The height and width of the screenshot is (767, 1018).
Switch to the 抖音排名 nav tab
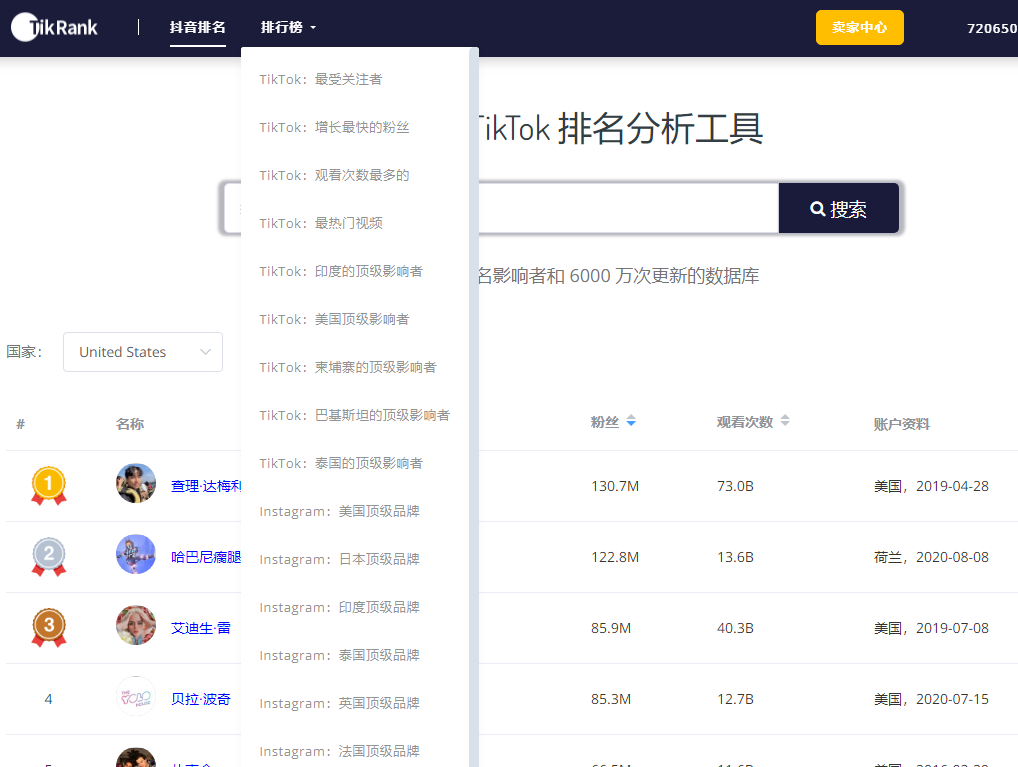[x=197, y=28]
